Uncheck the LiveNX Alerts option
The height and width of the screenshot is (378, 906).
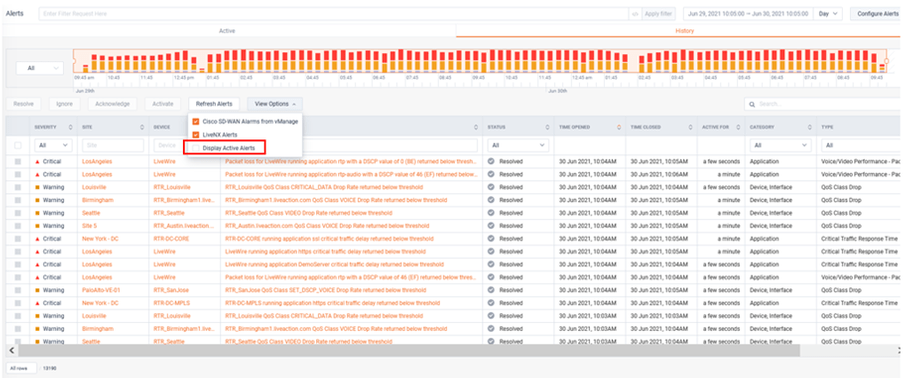[x=196, y=135]
